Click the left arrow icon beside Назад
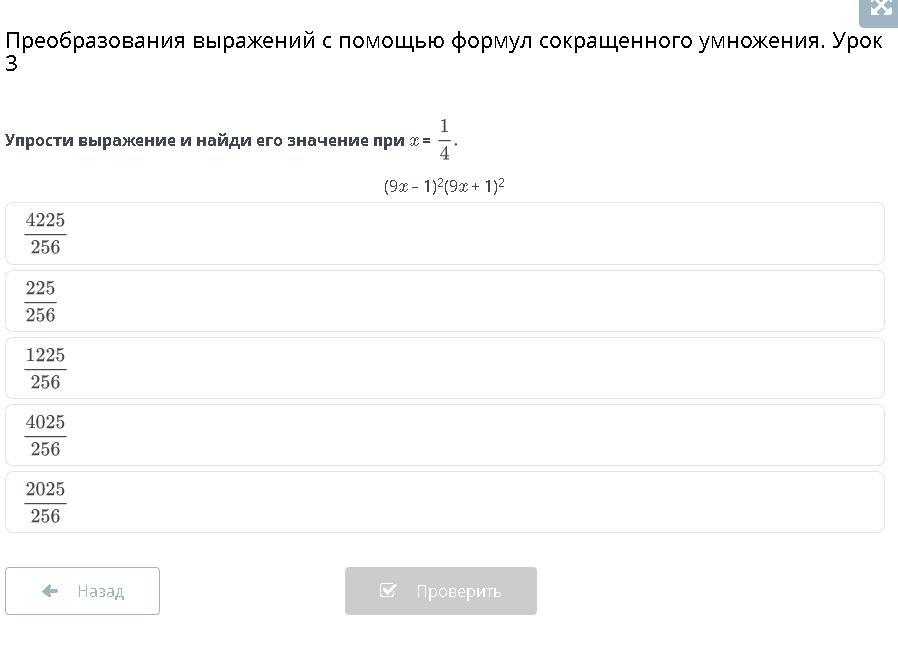The width and height of the screenshot is (898, 648). (50, 591)
